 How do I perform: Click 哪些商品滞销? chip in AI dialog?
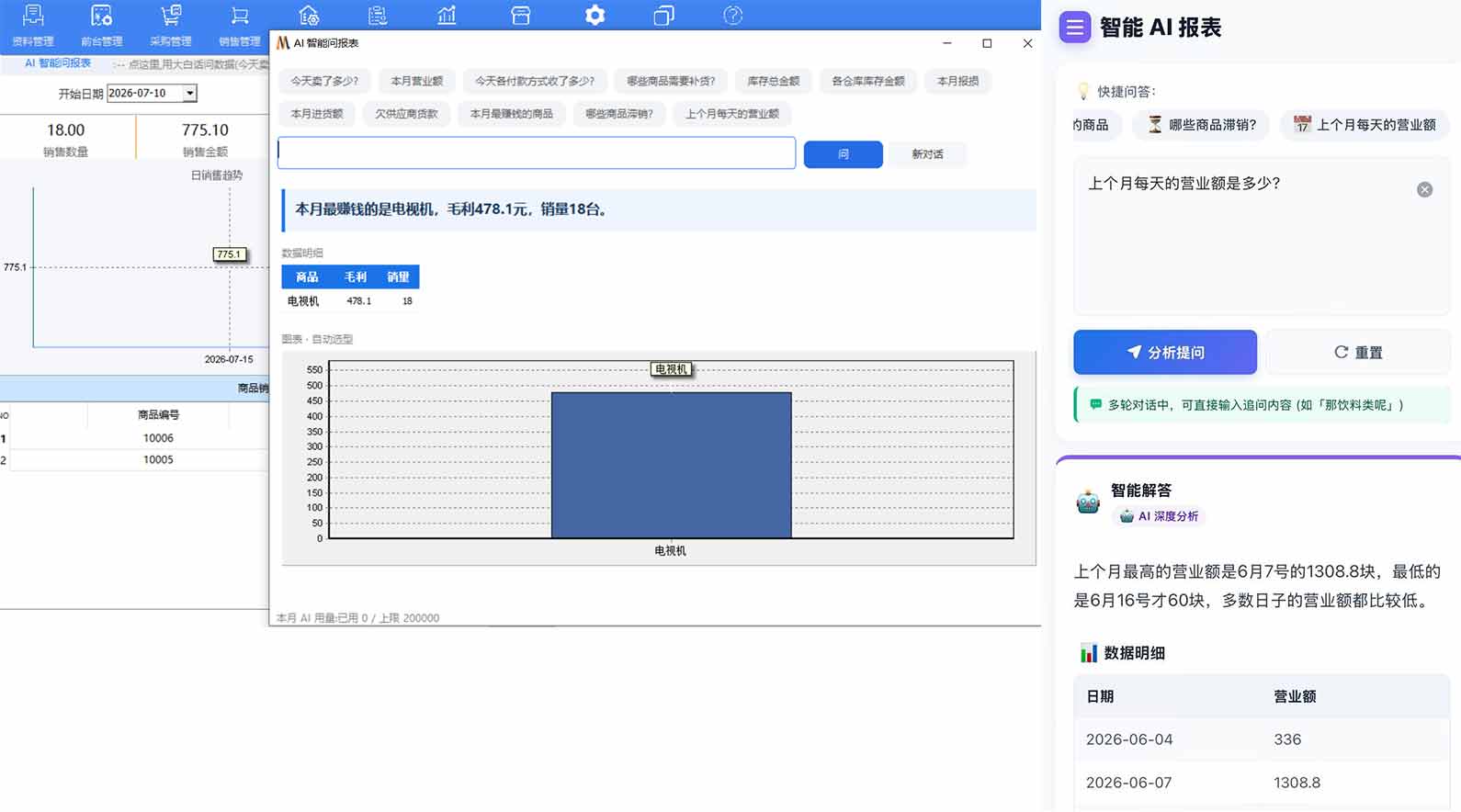(x=618, y=114)
